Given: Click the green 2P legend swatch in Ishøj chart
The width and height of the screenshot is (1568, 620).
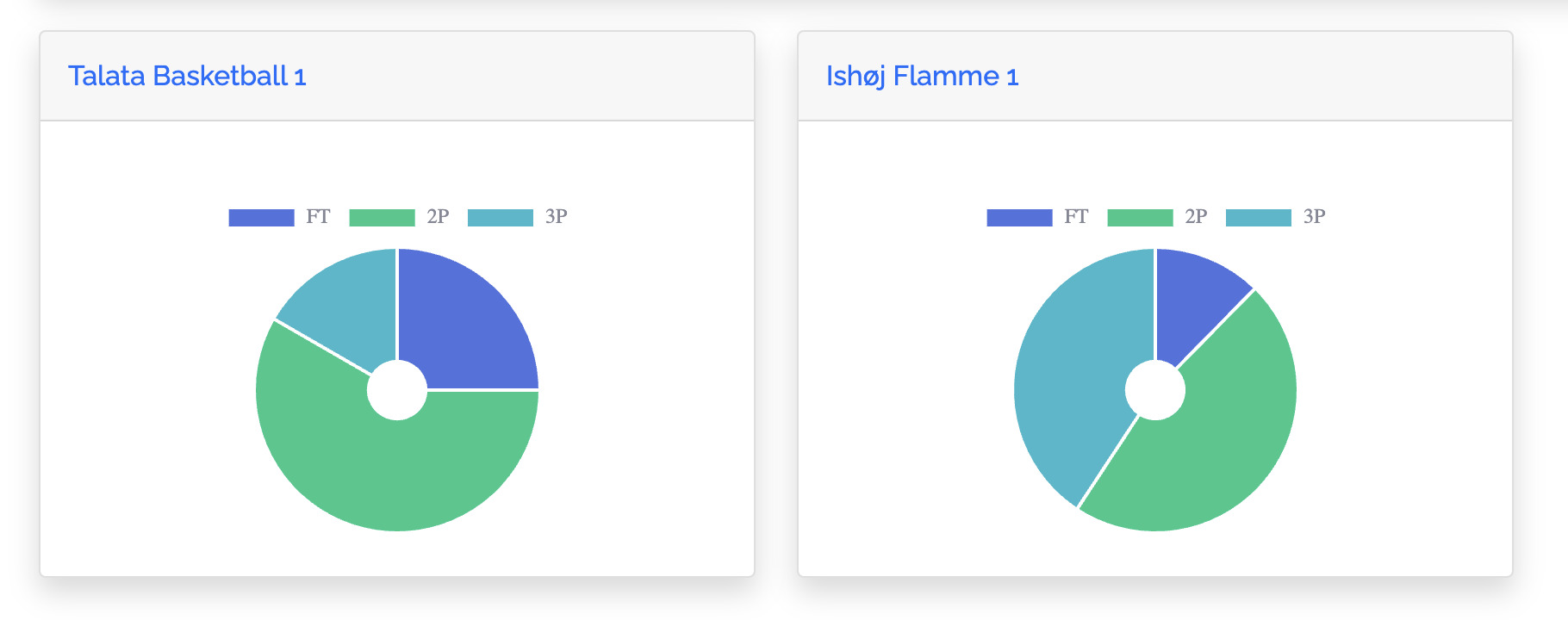Looking at the screenshot, I should click(x=1140, y=218).
